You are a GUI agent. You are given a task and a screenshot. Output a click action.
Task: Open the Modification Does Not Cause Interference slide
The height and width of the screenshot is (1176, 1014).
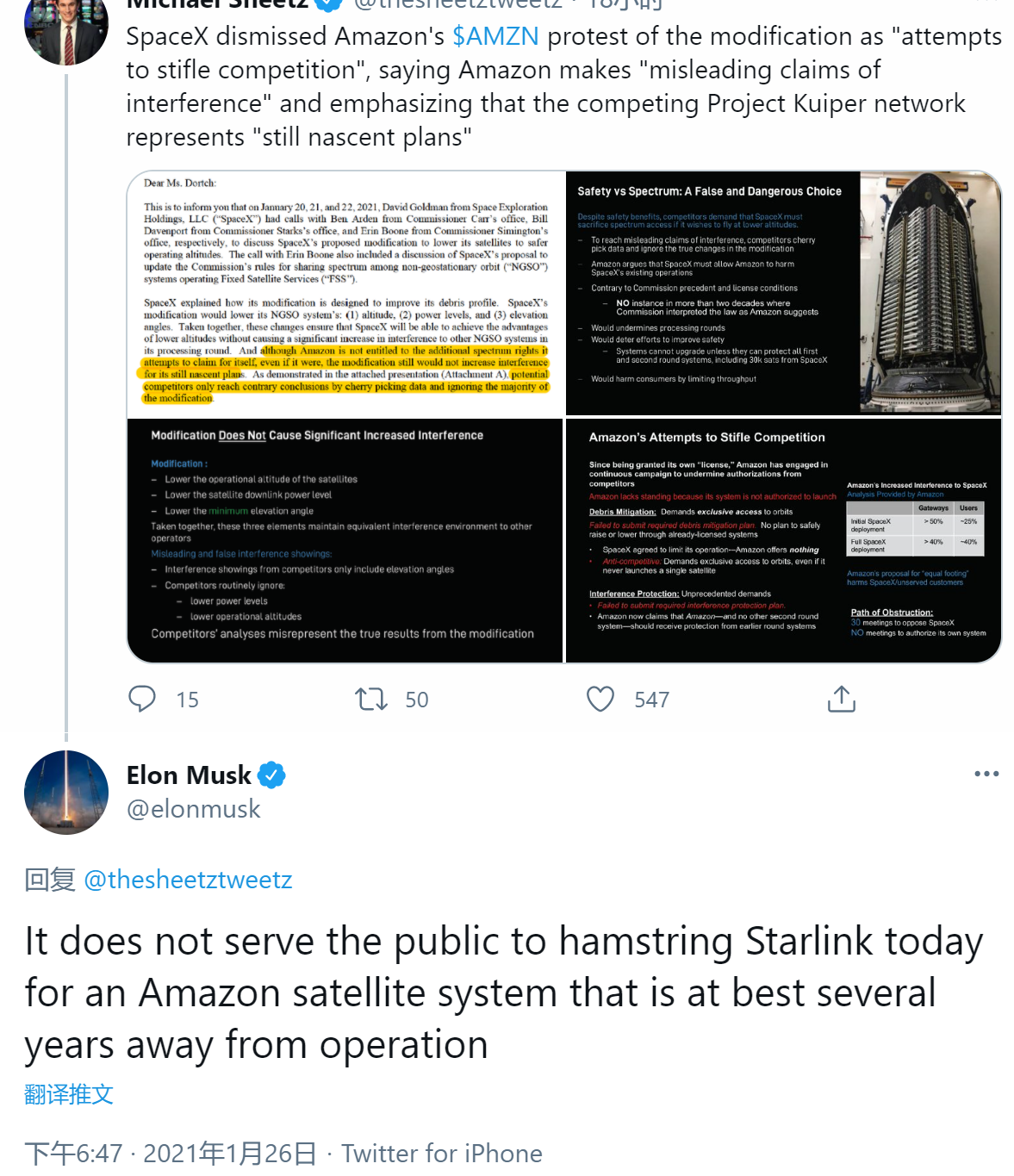(345, 541)
